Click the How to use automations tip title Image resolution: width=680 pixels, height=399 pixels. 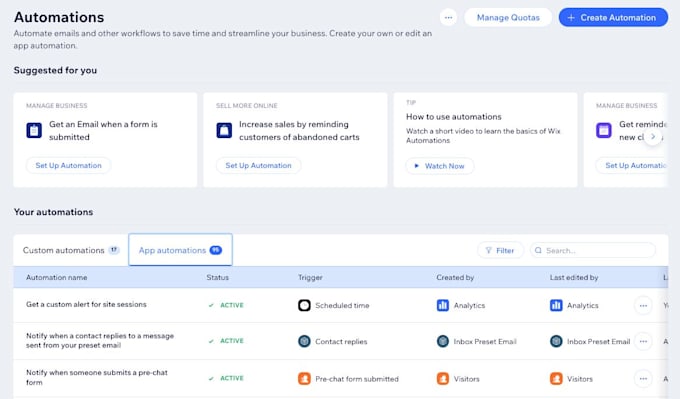(x=454, y=117)
